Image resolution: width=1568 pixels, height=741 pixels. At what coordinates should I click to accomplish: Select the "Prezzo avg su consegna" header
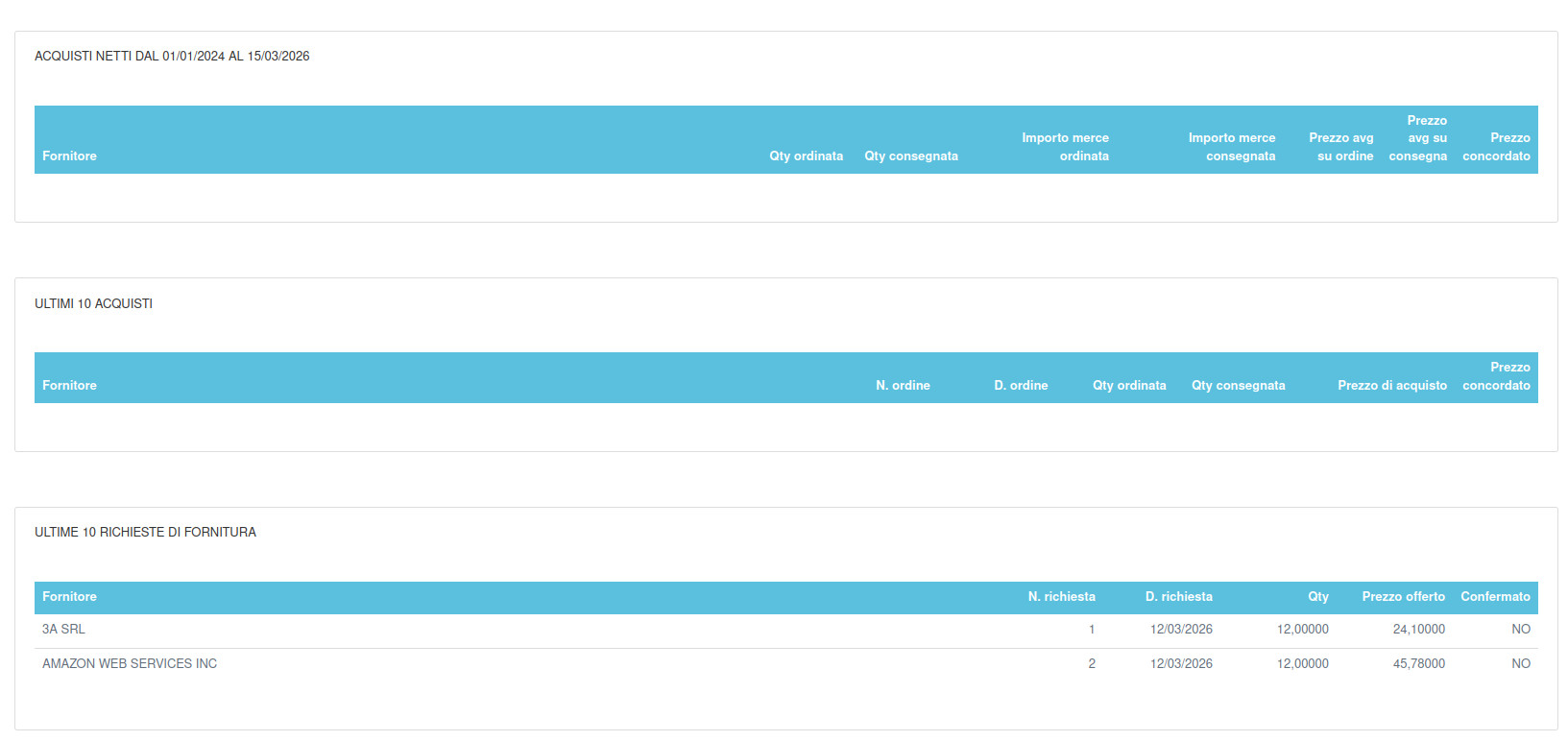[1418, 138]
